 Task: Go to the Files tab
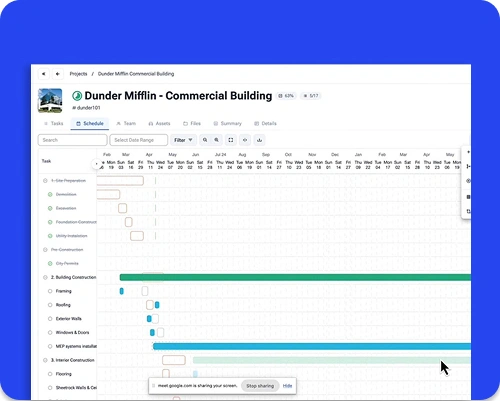[x=192, y=123]
